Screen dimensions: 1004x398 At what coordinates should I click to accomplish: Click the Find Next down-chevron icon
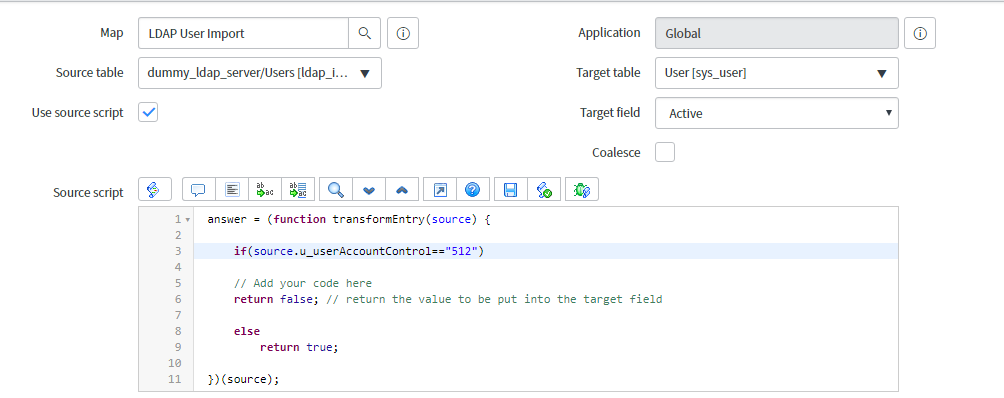click(x=369, y=189)
